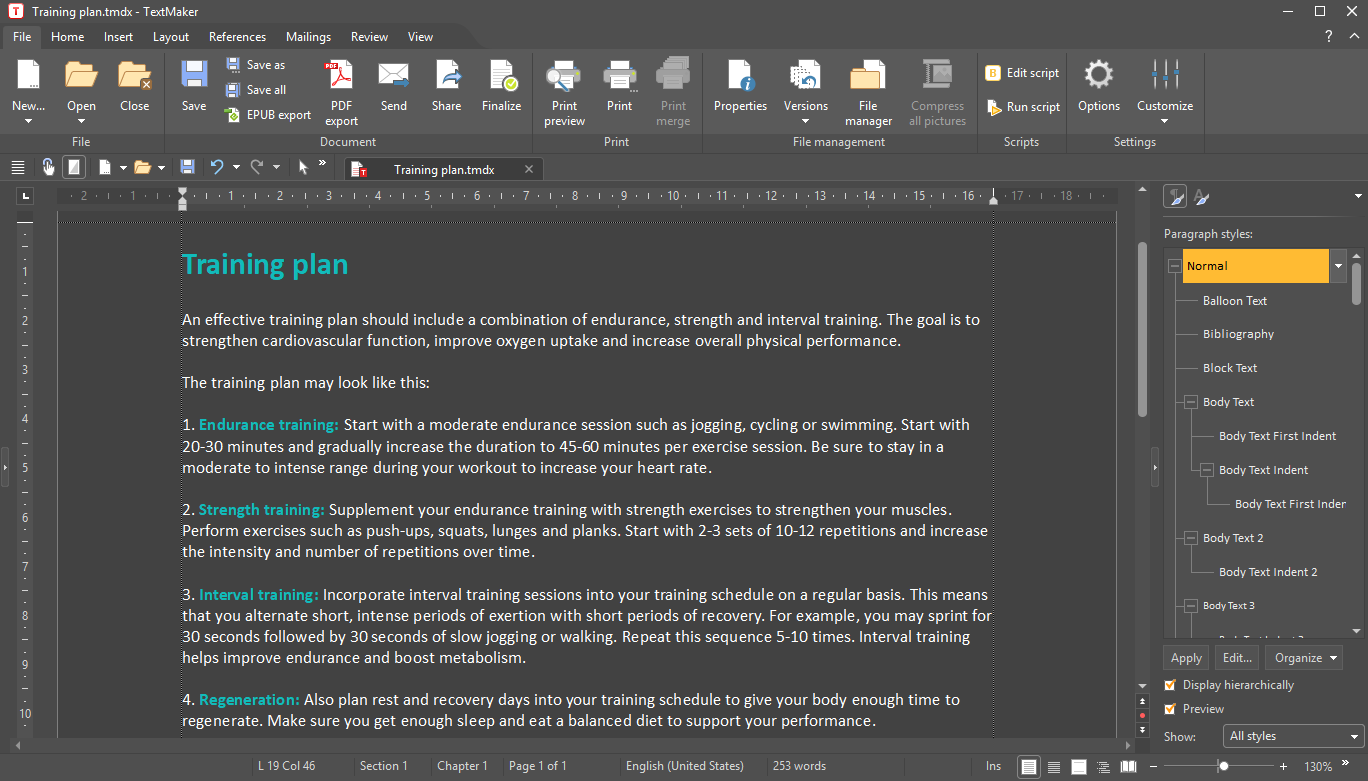Expand the Organize dropdown button
The height and width of the screenshot is (781, 1368).
[1303, 658]
